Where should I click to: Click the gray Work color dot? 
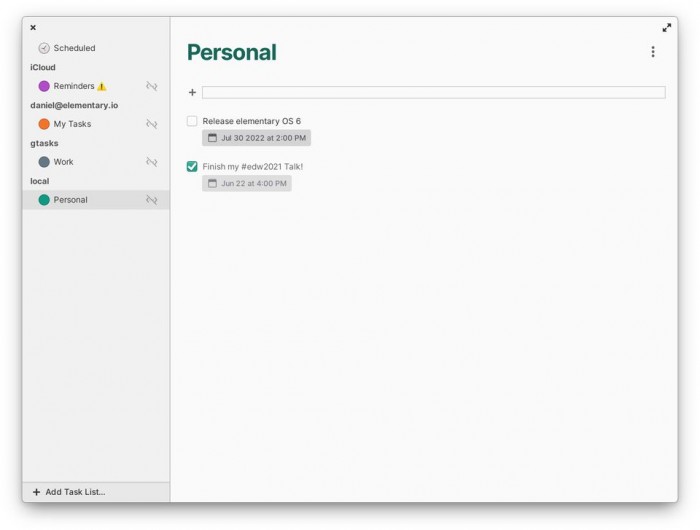pos(44,162)
